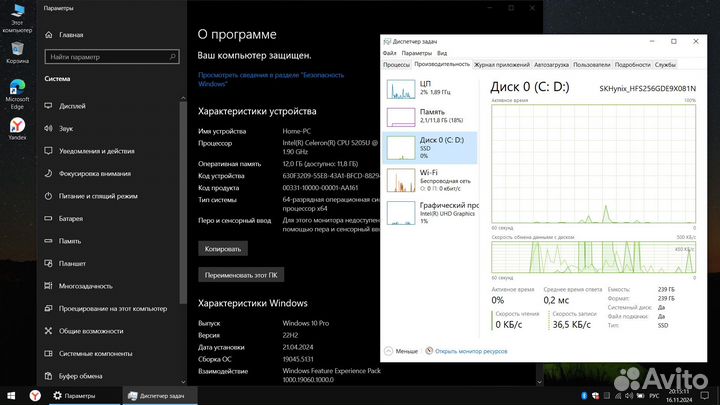This screenshot has width=720, height=405.
Task: Click the Windows Start button
Action: pyautogui.click(x=10, y=396)
